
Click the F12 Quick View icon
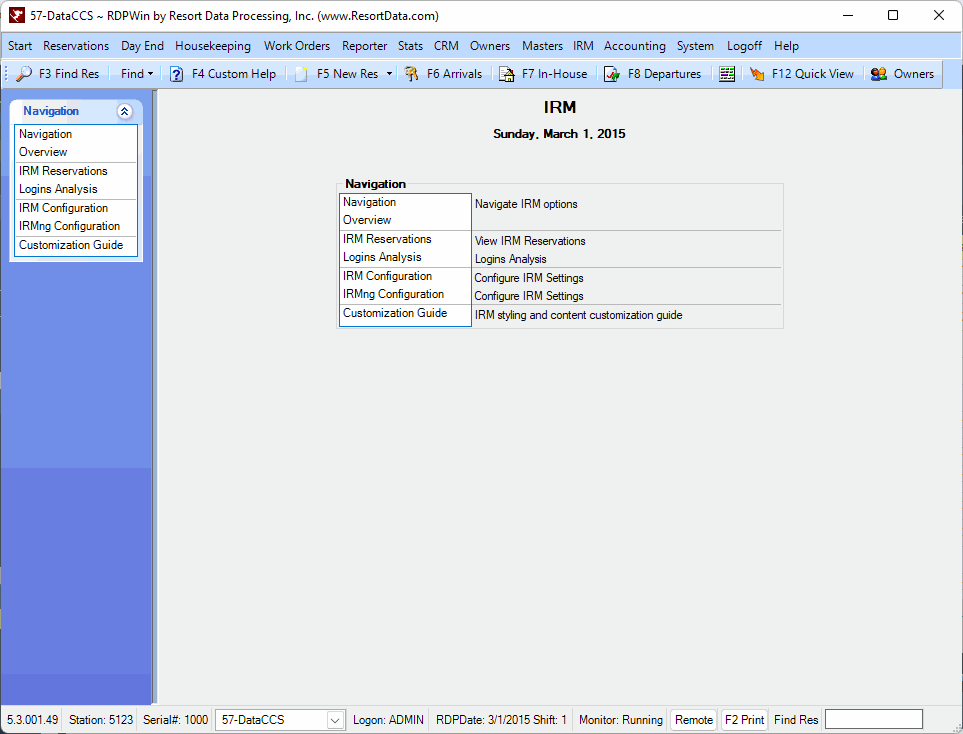point(757,74)
